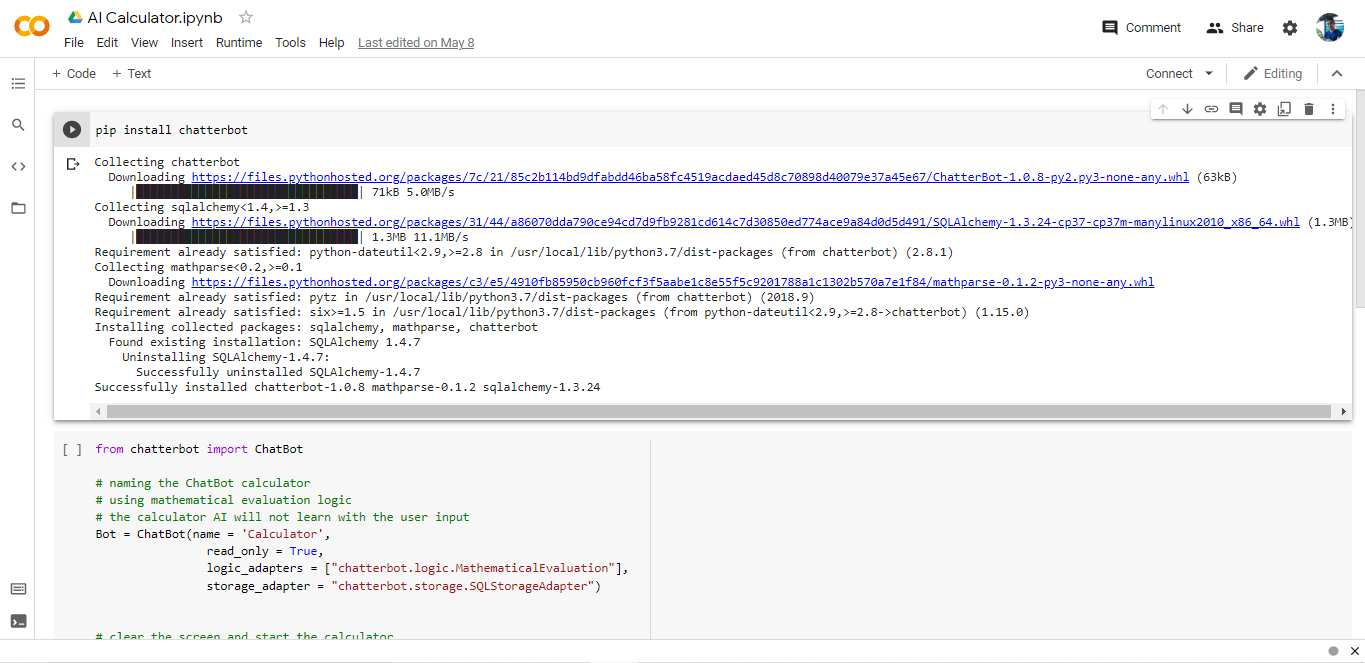The height and width of the screenshot is (663, 1365).
Task: Click the '# naming the ChatBot calculator' comment
Action: coord(203,483)
